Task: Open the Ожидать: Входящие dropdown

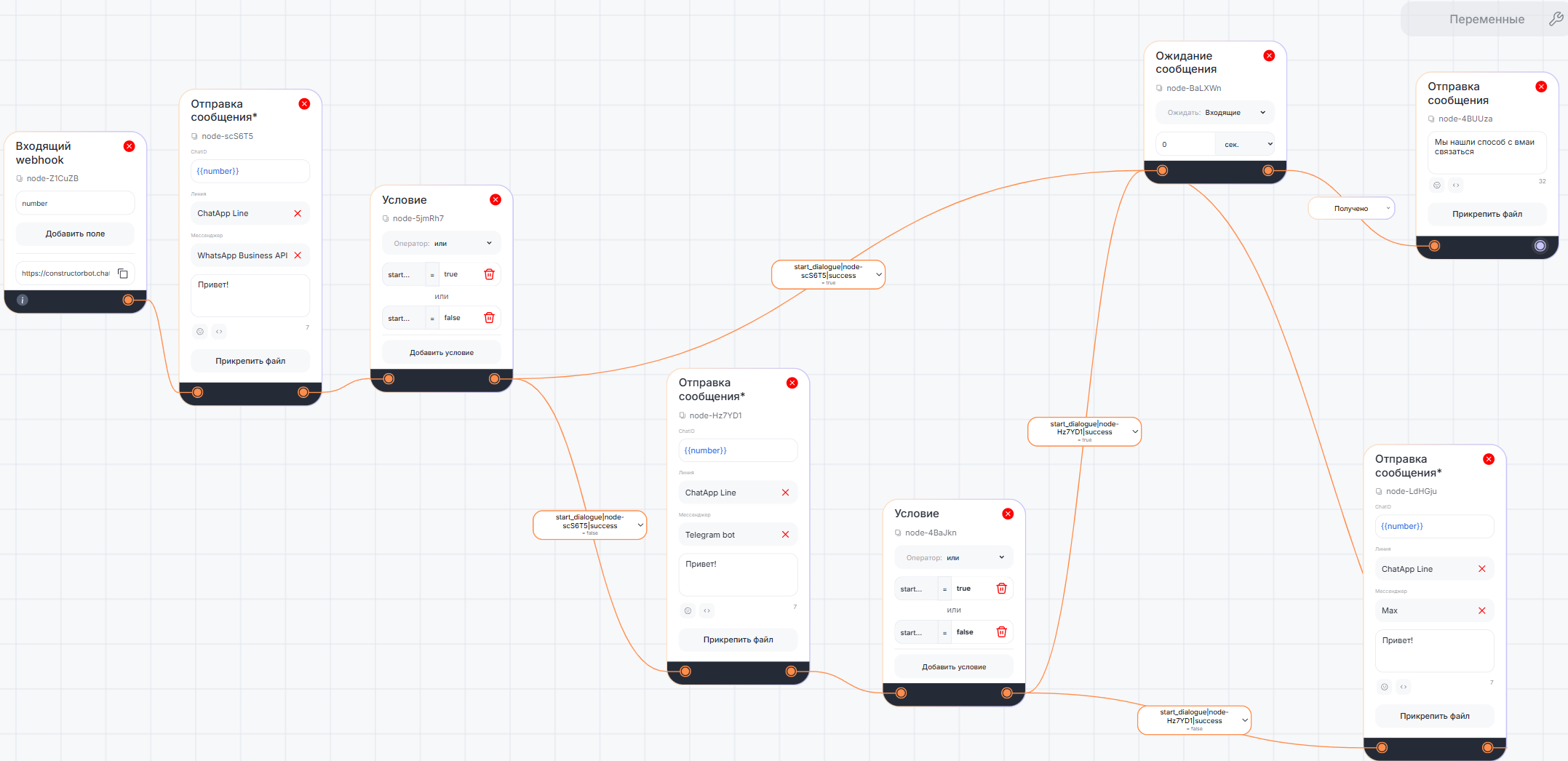Action: point(1215,113)
